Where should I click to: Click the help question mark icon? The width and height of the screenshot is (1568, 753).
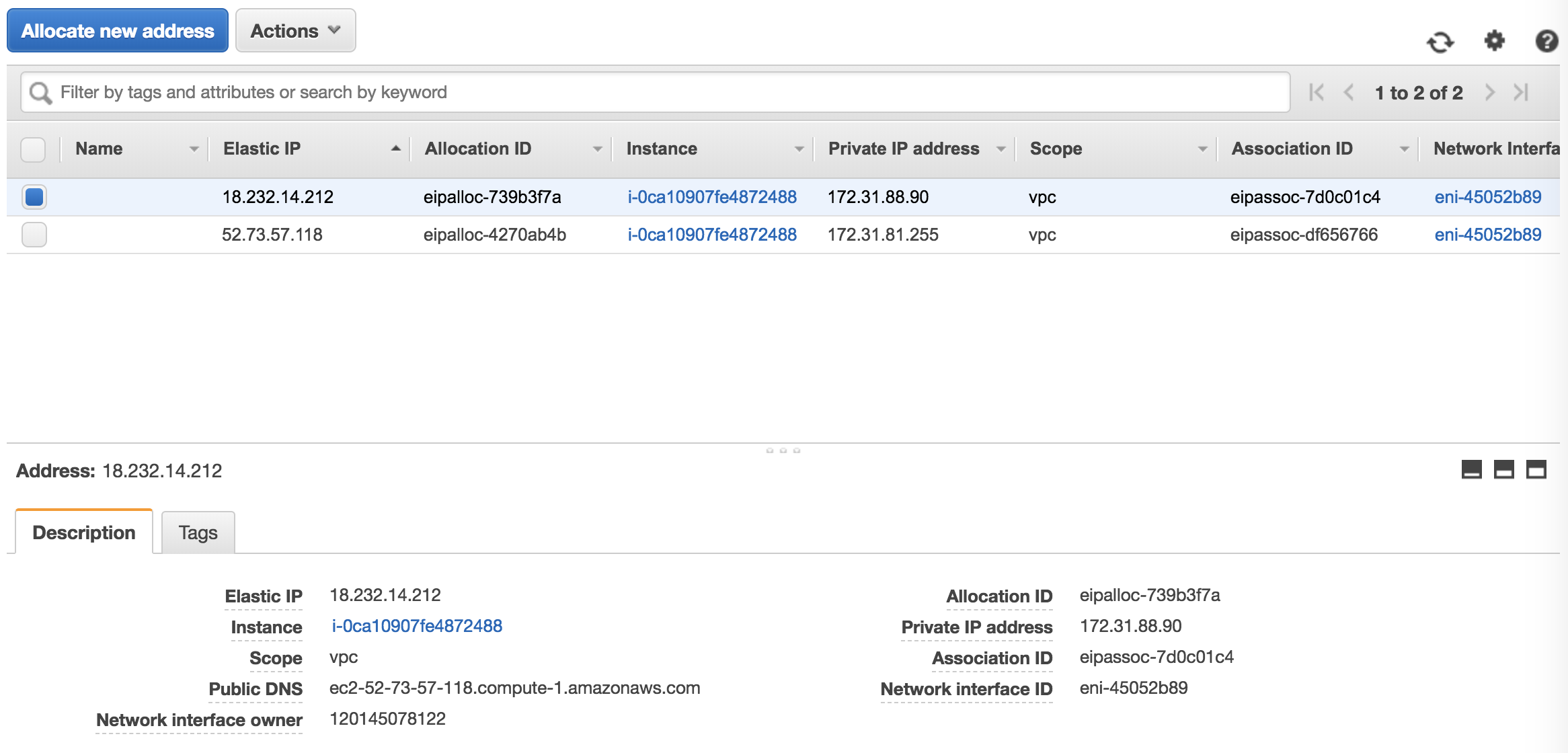tap(1546, 41)
